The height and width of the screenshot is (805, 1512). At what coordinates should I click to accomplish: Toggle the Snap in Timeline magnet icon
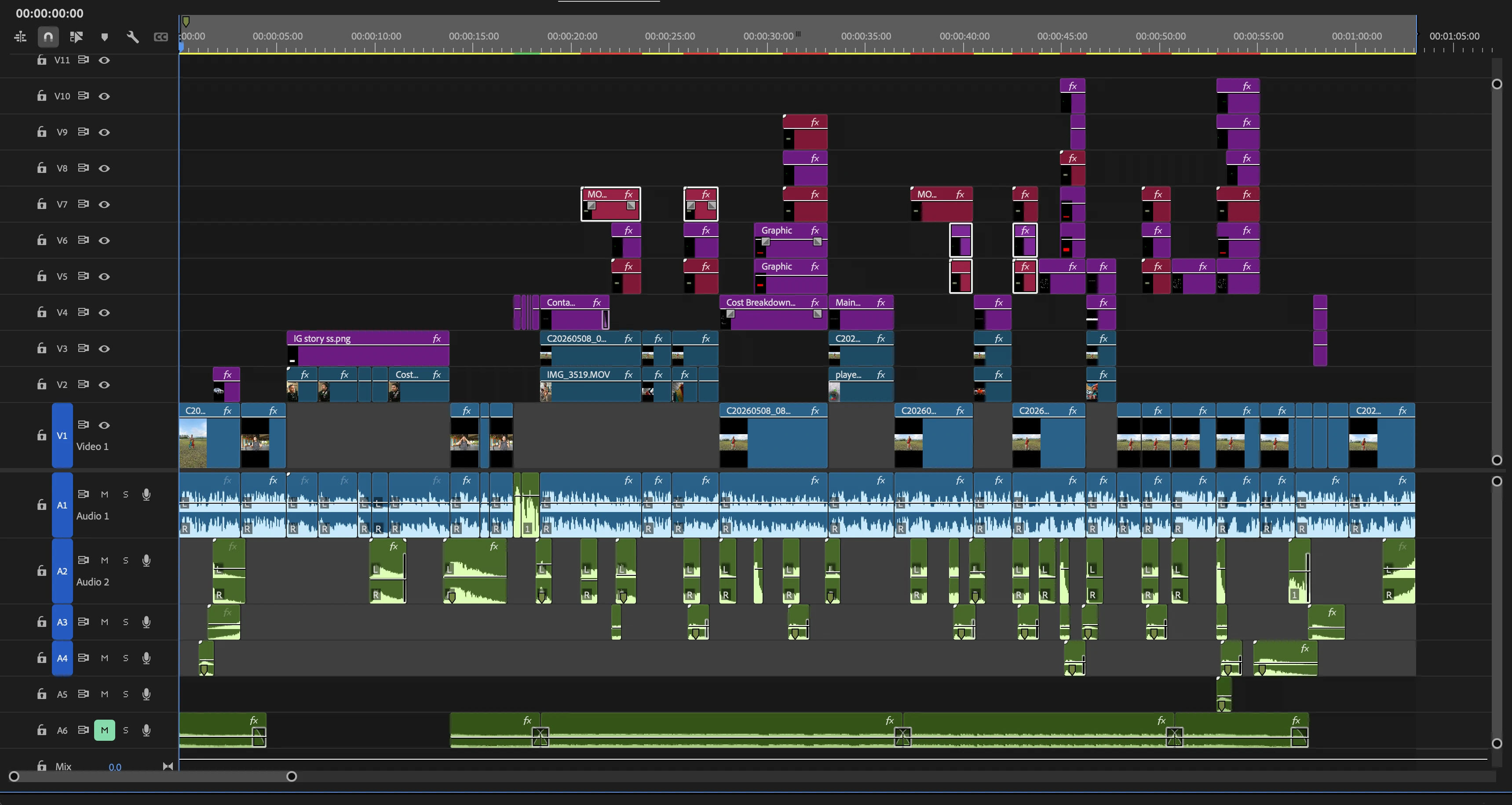click(x=48, y=37)
